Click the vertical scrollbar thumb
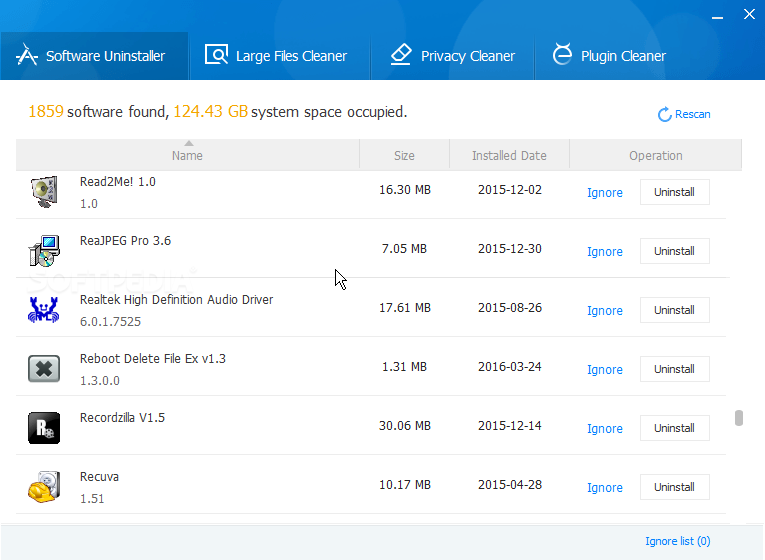The width and height of the screenshot is (765, 560). pyautogui.click(x=739, y=418)
